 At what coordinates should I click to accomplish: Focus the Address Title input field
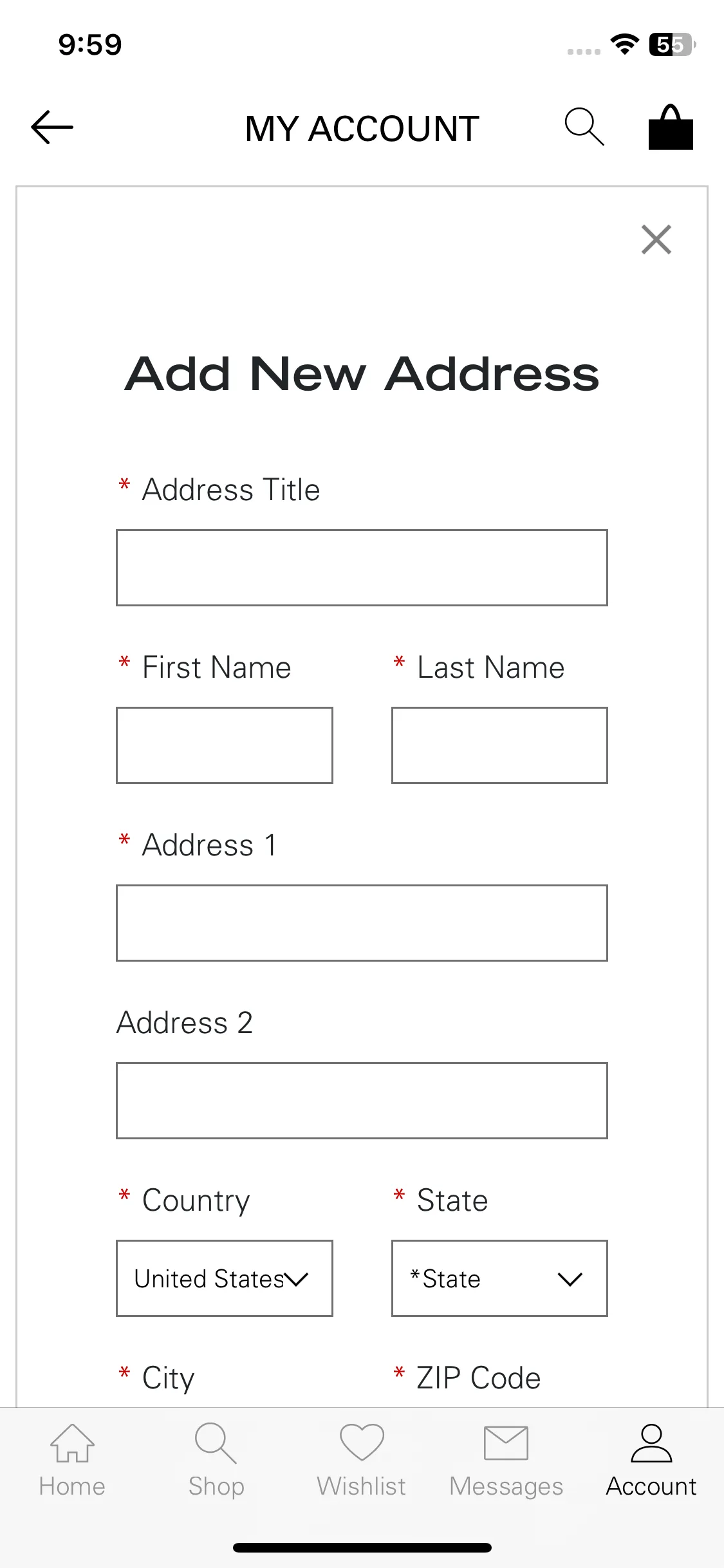[362, 568]
